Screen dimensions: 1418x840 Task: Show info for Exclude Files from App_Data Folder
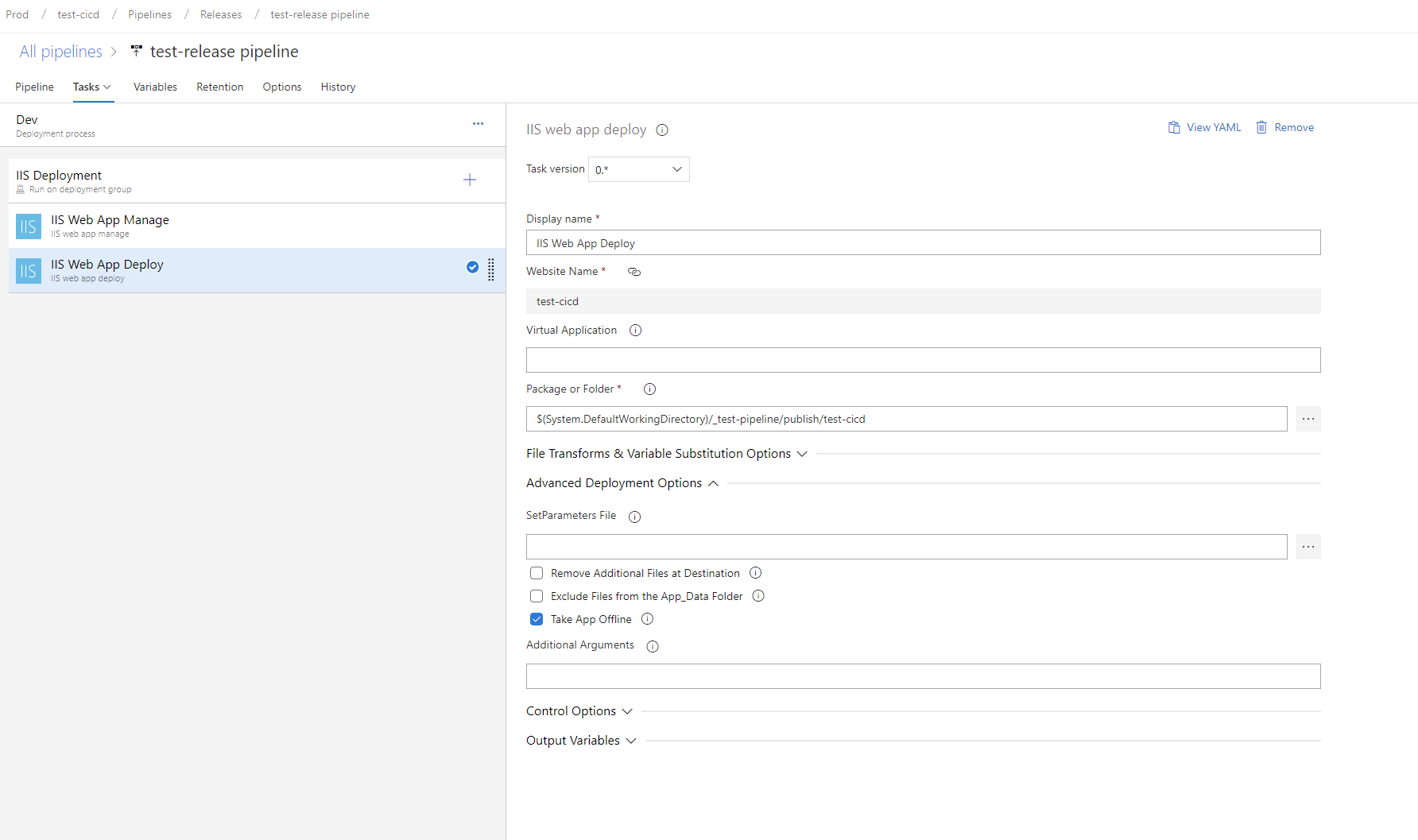[x=758, y=596]
